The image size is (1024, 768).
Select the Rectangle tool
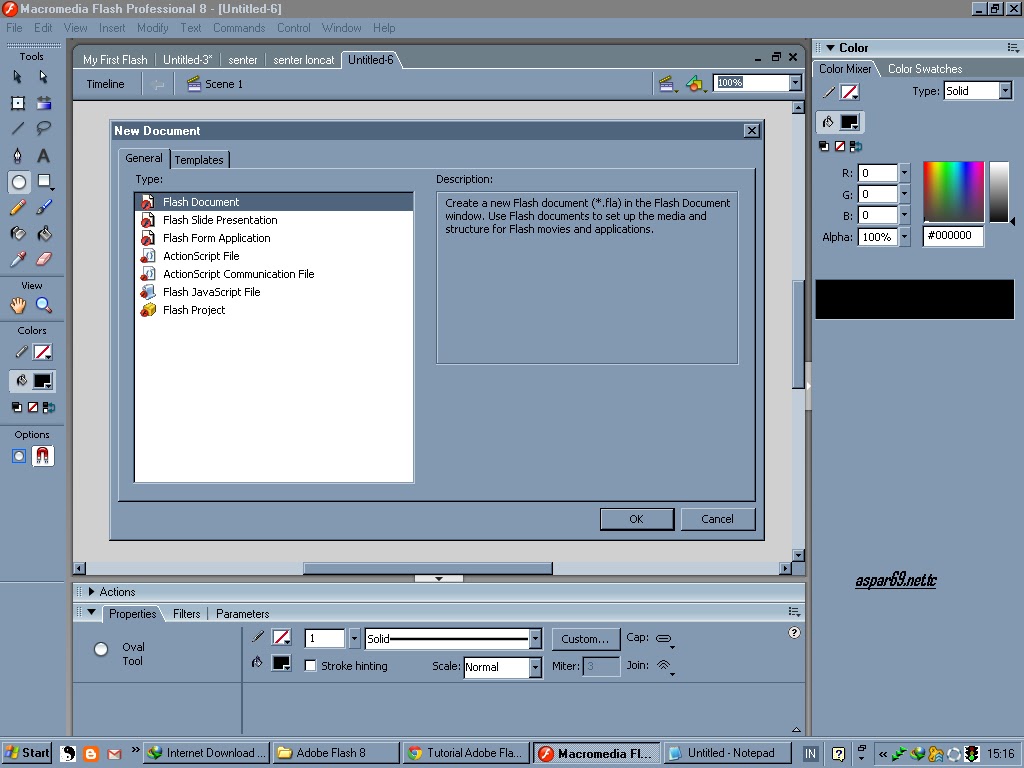coord(44,181)
